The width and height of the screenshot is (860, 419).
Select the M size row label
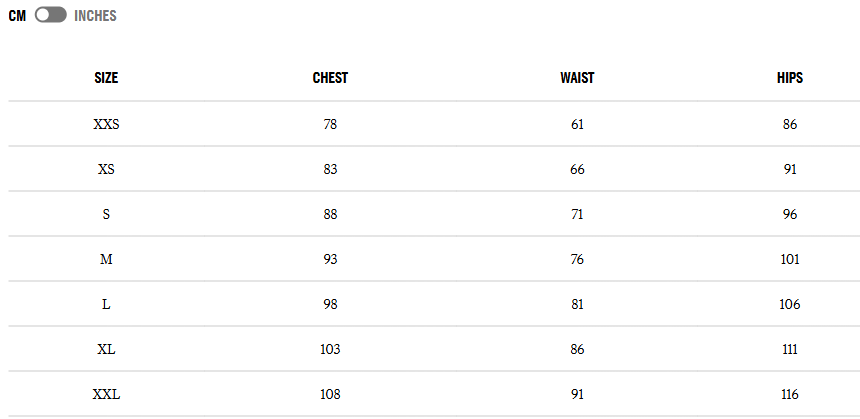[106, 260]
